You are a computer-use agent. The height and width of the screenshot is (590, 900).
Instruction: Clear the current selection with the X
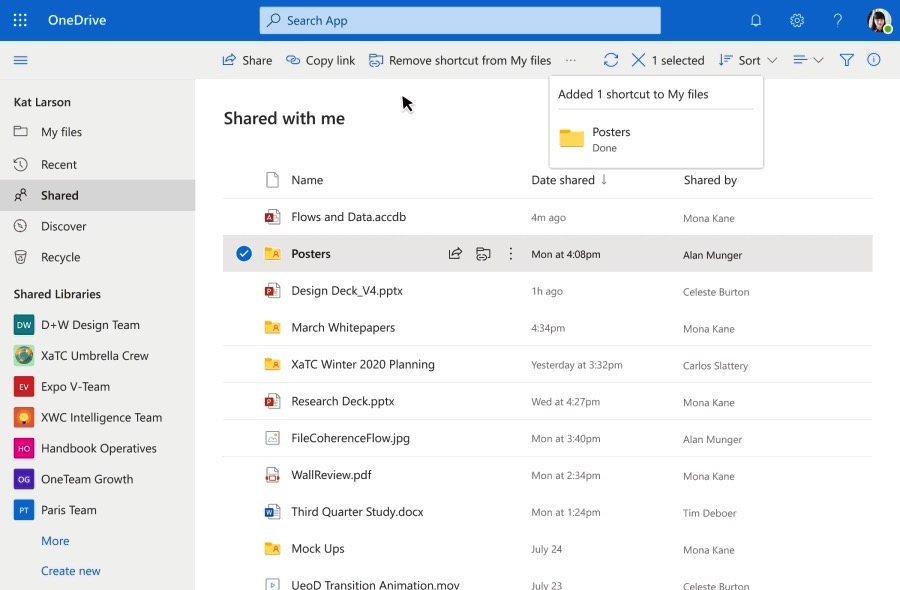[638, 60]
